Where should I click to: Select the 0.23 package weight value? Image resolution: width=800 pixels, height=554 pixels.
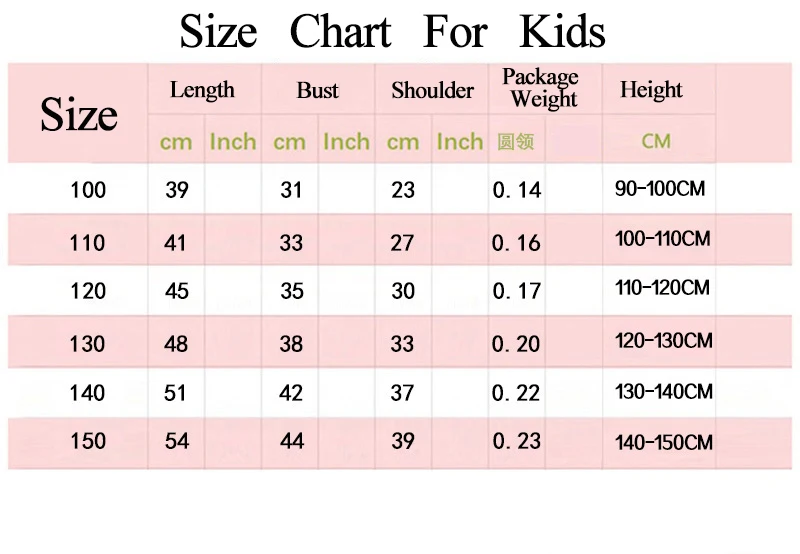coord(517,441)
